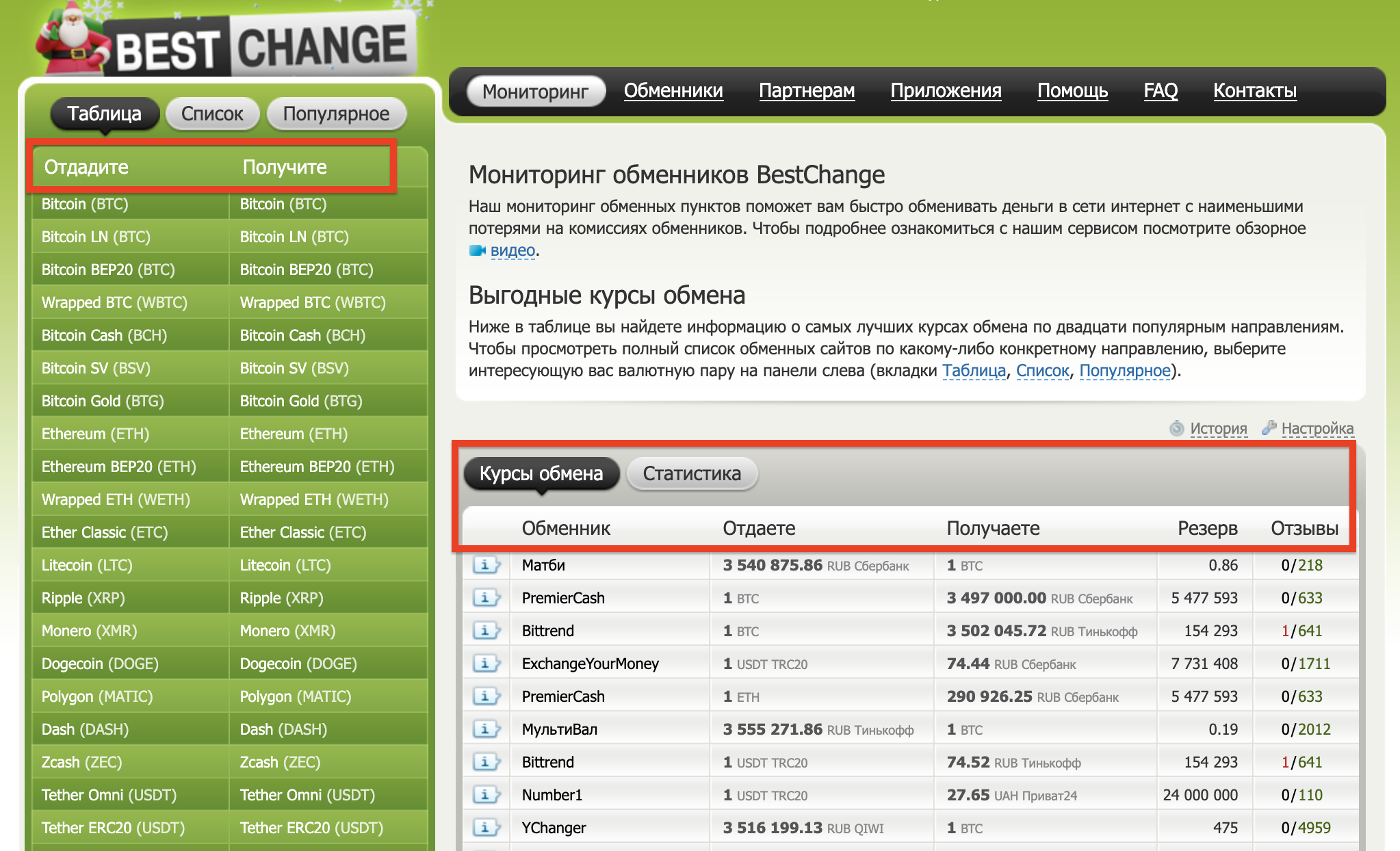
Task: Open info icon for PremierCash 1 ETH row
Action: point(487,696)
